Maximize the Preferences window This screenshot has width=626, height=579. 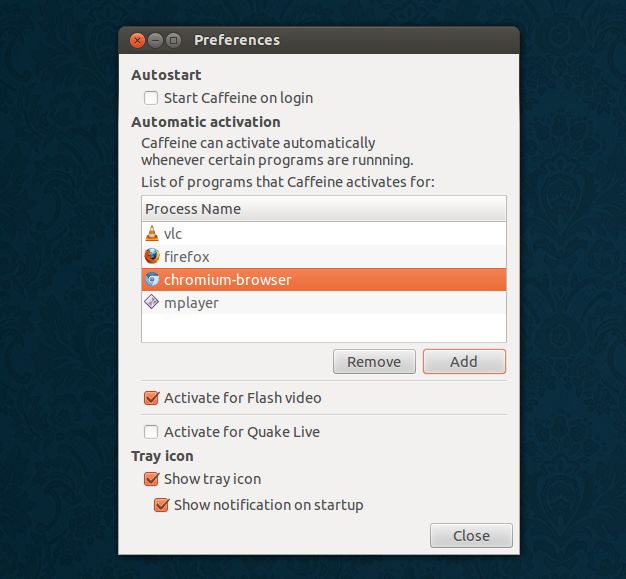click(x=174, y=41)
